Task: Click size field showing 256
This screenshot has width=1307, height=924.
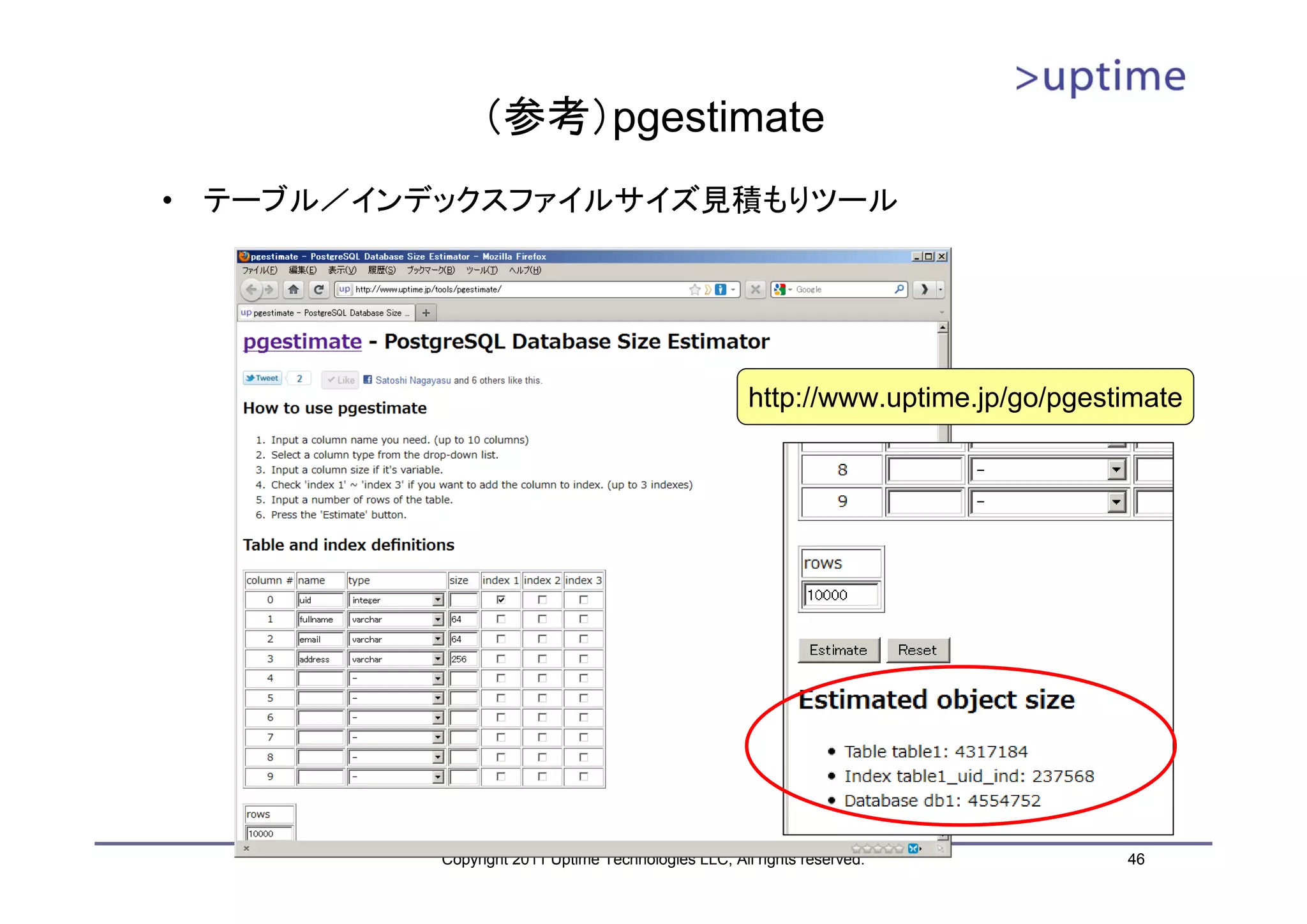Action: click(464, 659)
